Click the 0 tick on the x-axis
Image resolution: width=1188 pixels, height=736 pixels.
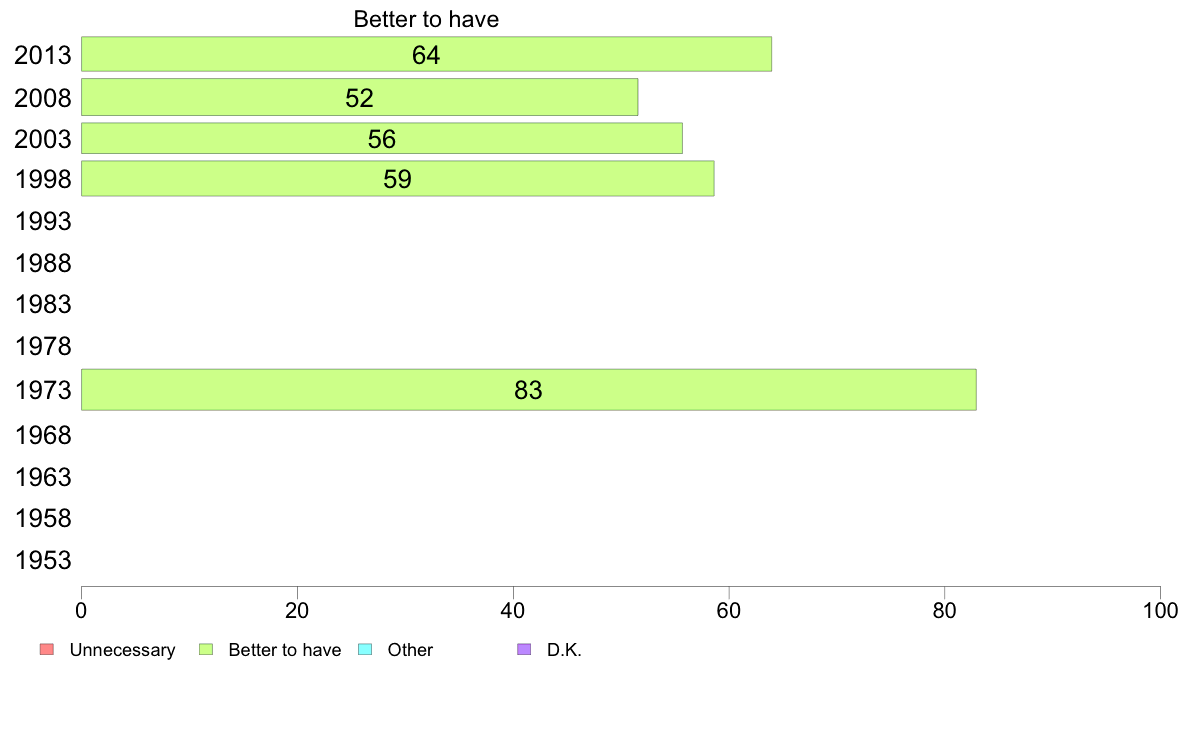click(81, 610)
